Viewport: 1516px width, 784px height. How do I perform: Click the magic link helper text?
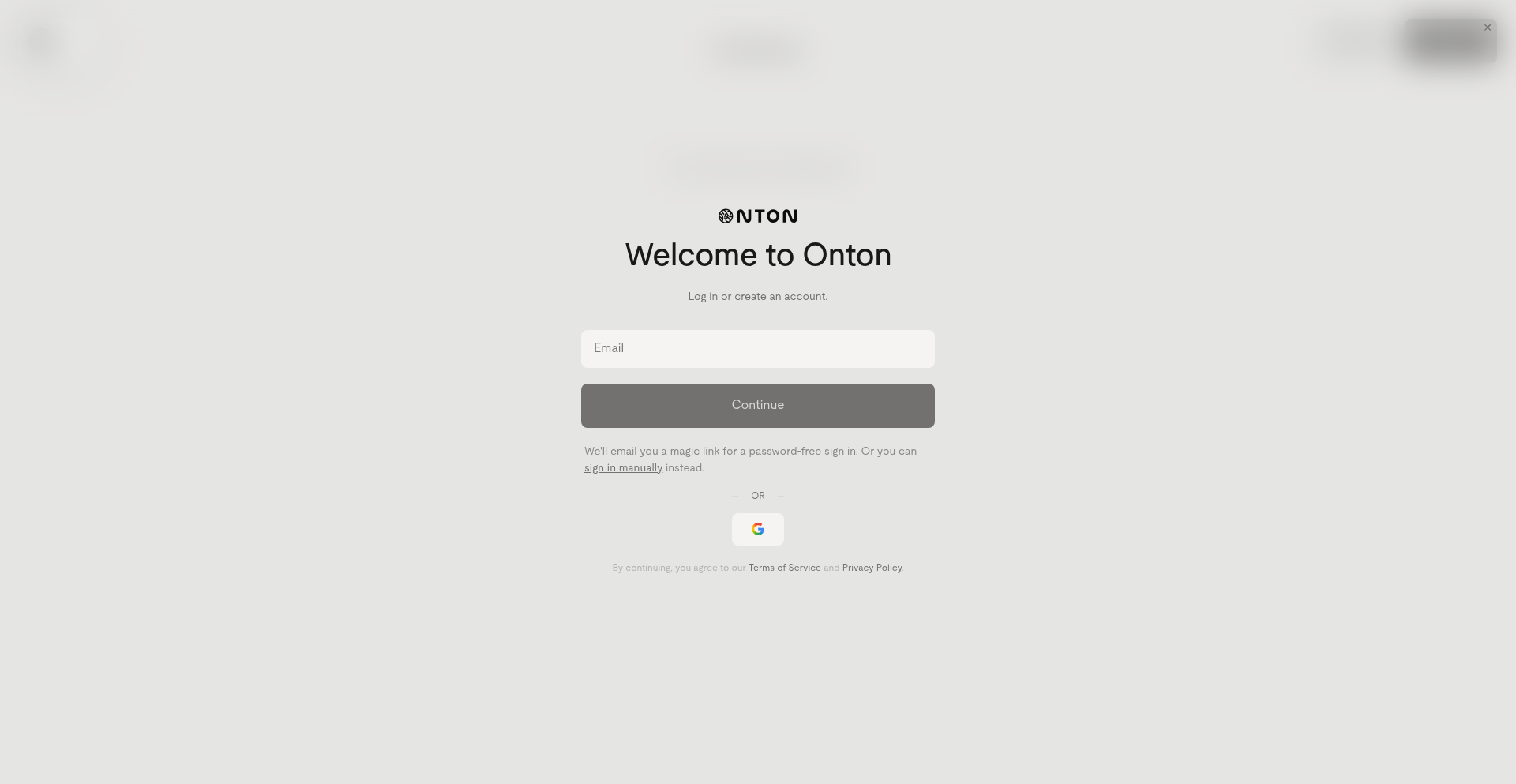point(750,460)
